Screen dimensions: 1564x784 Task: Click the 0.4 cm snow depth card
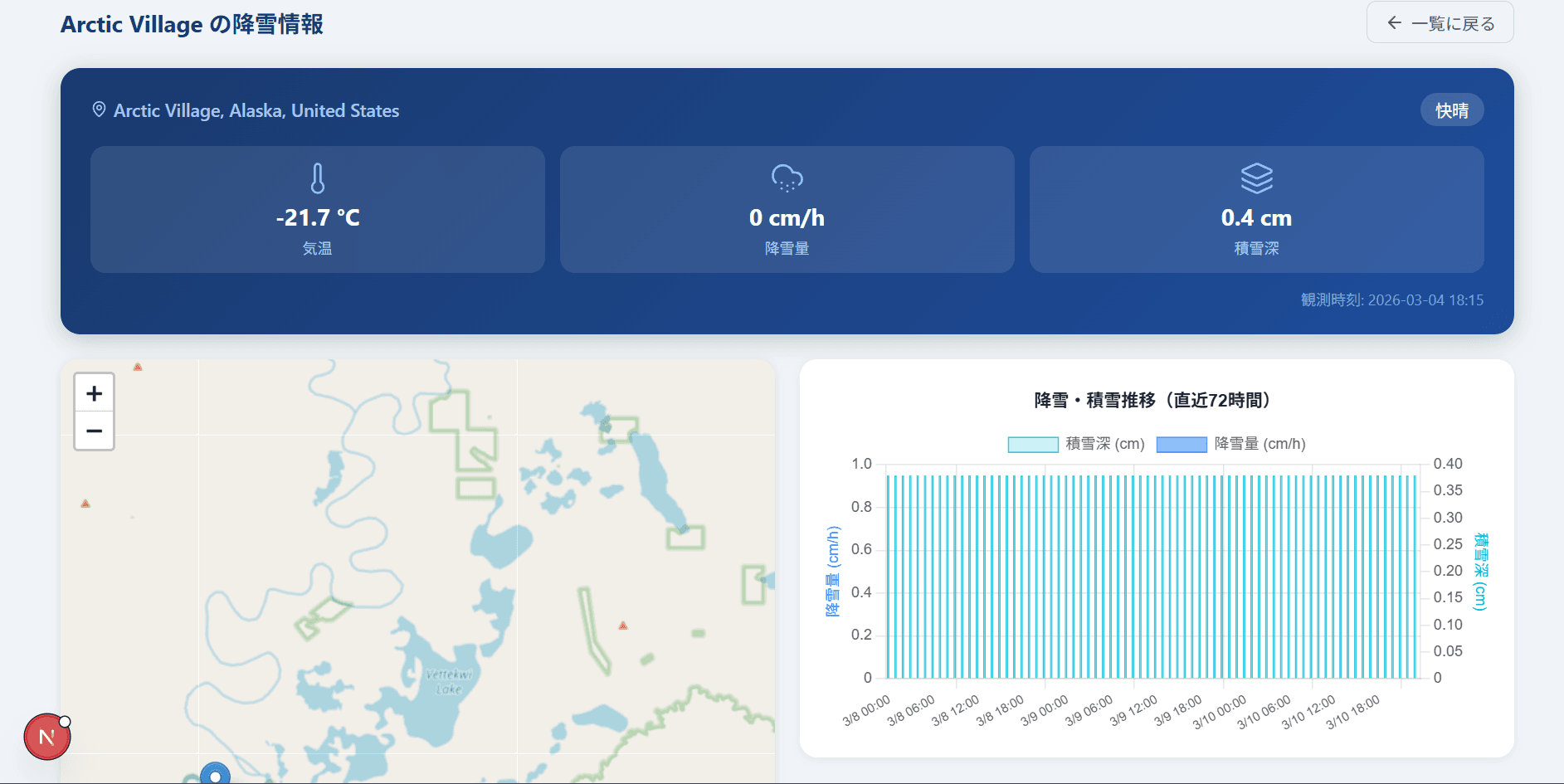(1256, 210)
